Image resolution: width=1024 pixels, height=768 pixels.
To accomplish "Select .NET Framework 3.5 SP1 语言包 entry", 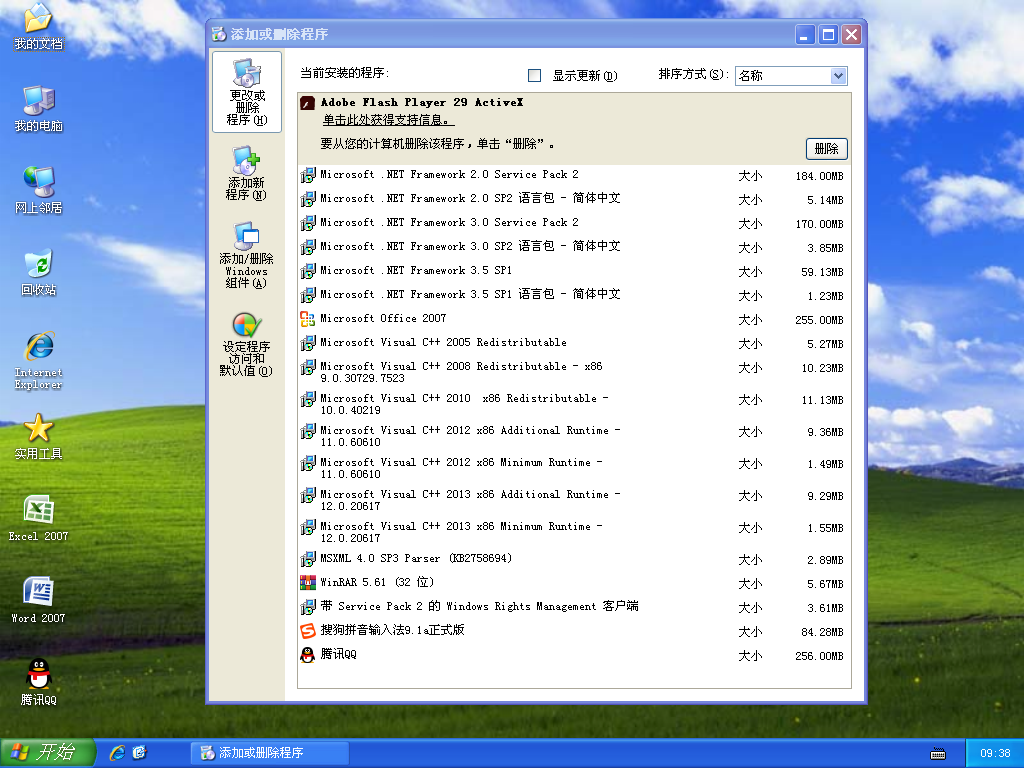I will (574, 295).
